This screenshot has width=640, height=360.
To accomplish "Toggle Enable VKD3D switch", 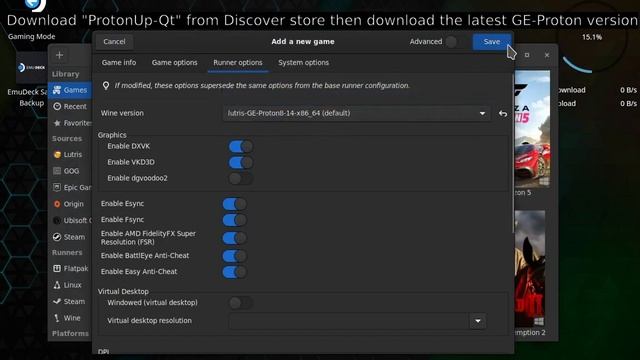I will coord(241,162).
